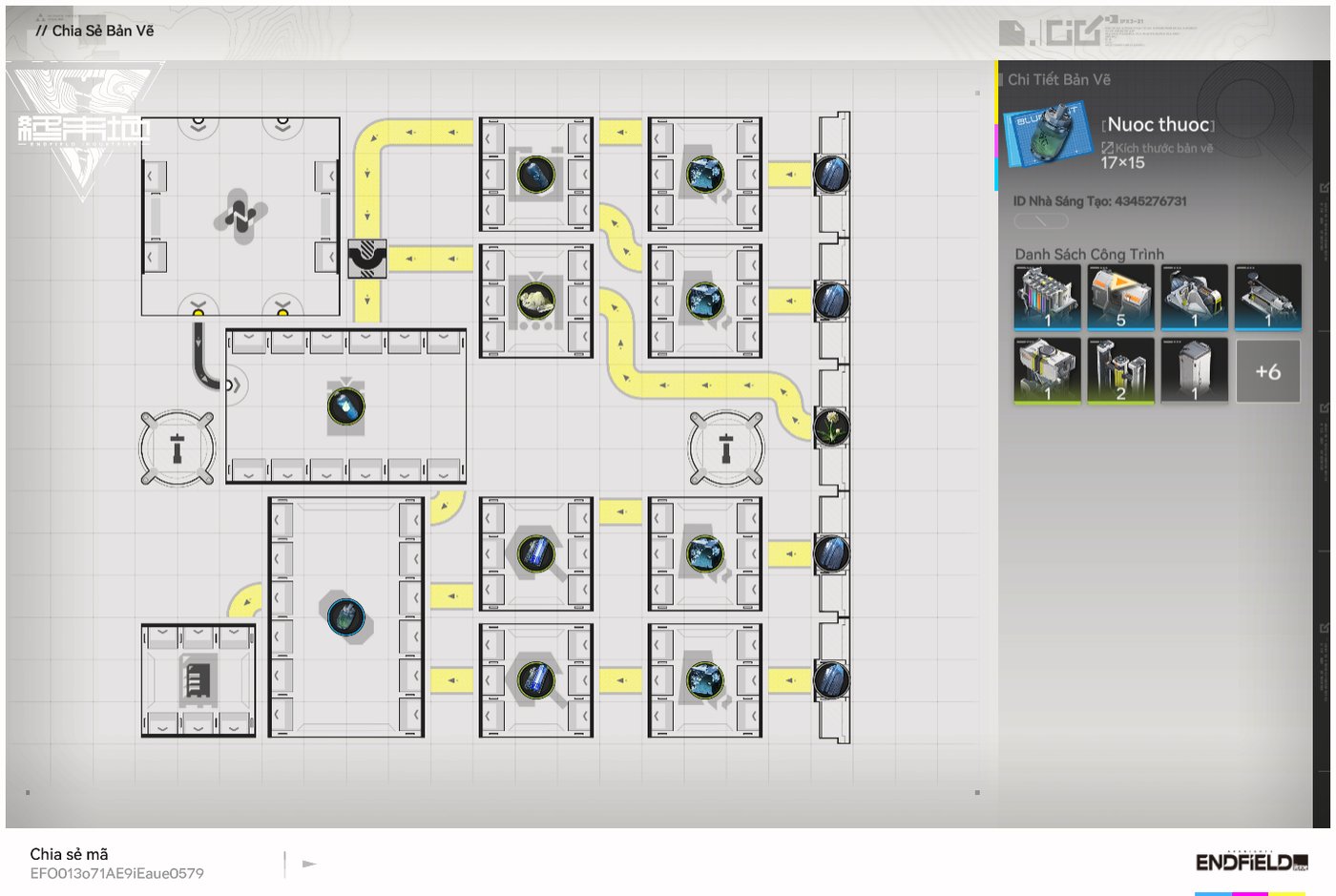Select the building icon with count 2
This screenshot has width=1336, height=896.
[x=1120, y=370]
